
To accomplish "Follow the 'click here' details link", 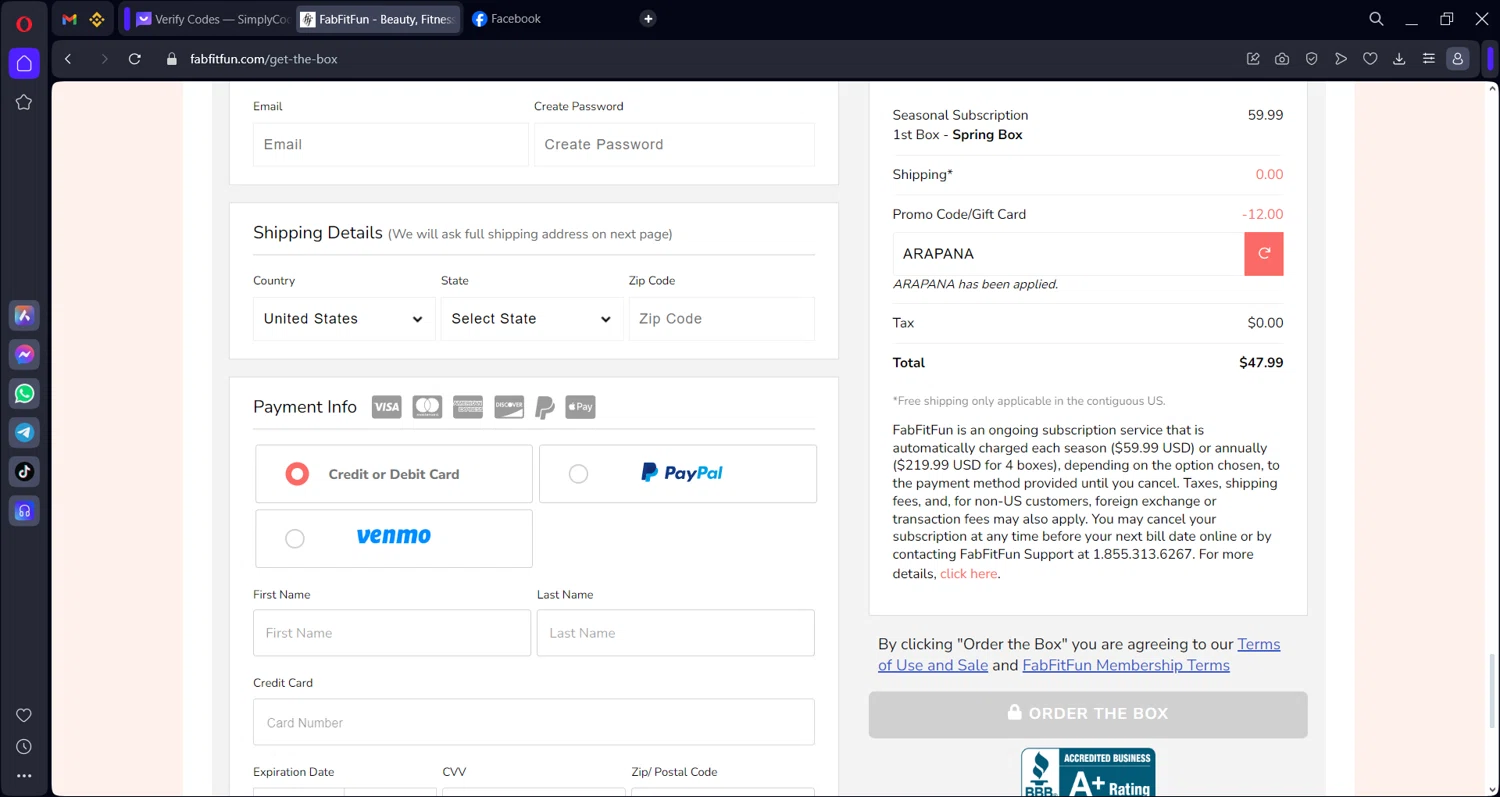I will coord(968,574).
